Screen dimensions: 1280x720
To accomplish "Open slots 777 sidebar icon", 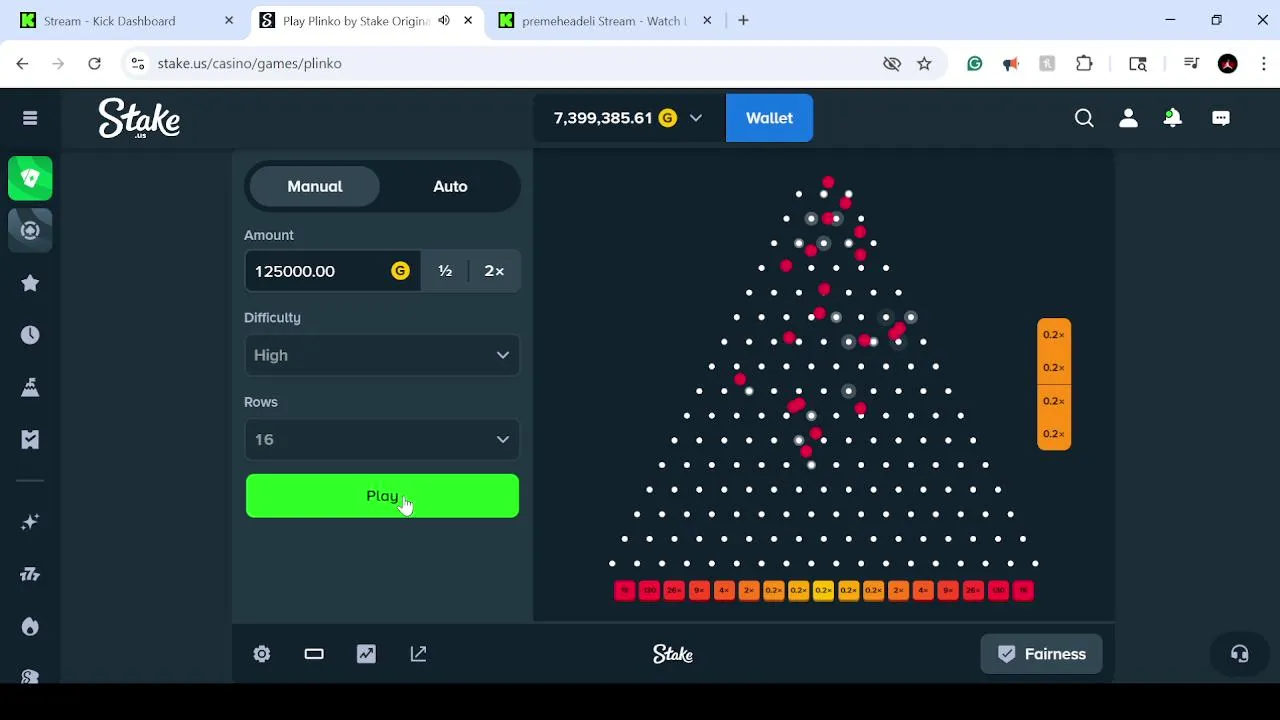I will tap(30, 574).
